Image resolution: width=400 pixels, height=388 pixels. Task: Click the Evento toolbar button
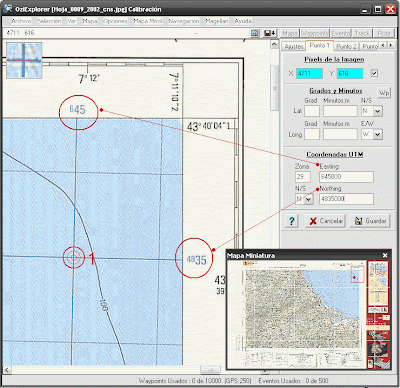(341, 33)
